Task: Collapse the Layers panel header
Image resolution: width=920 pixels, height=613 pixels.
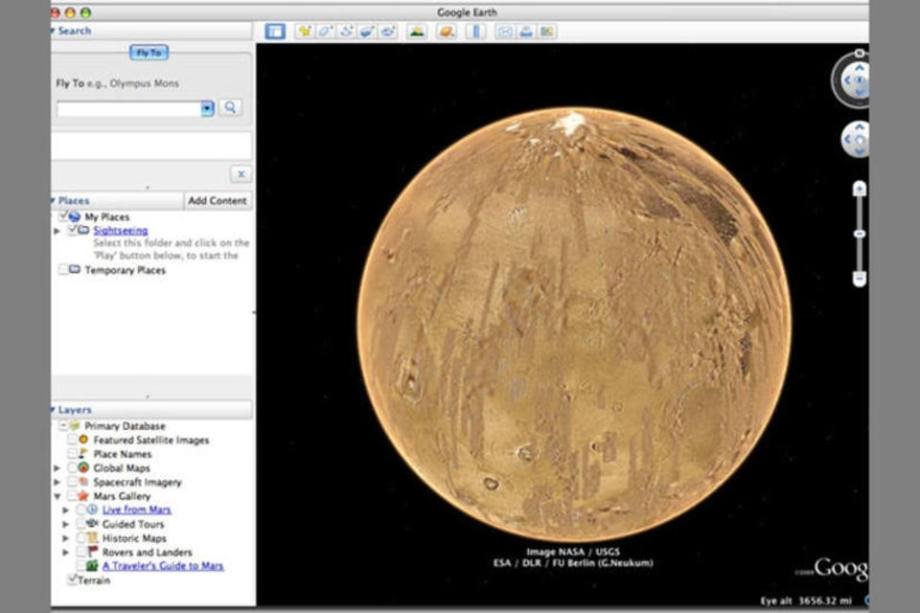Action: (x=54, y=410)
